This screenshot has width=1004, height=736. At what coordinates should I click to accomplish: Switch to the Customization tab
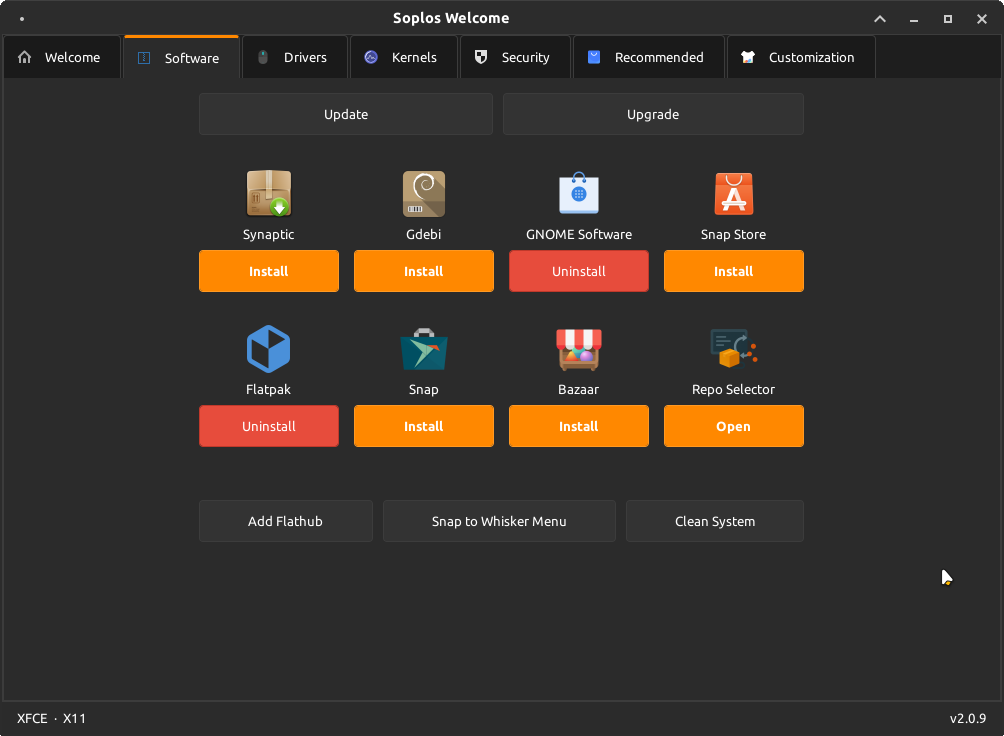[x=801, y=57]
